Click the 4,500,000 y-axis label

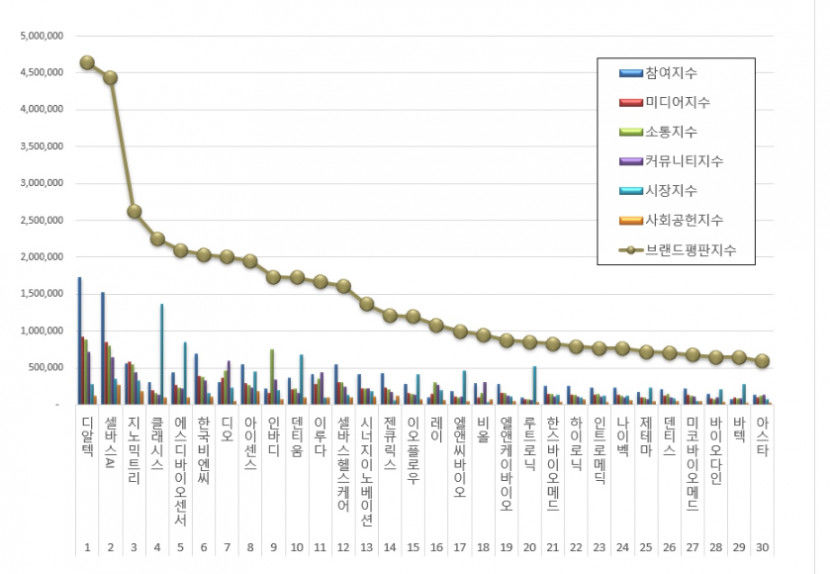click(x=42, y=73)
